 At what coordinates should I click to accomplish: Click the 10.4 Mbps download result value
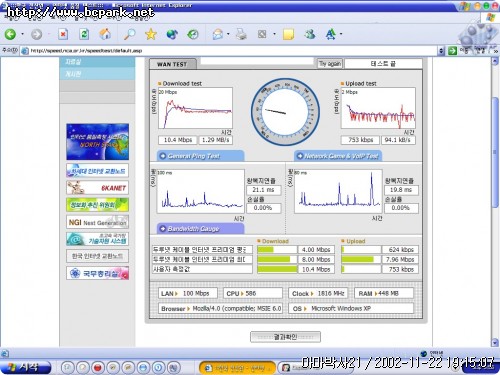(x=178, y=140)
